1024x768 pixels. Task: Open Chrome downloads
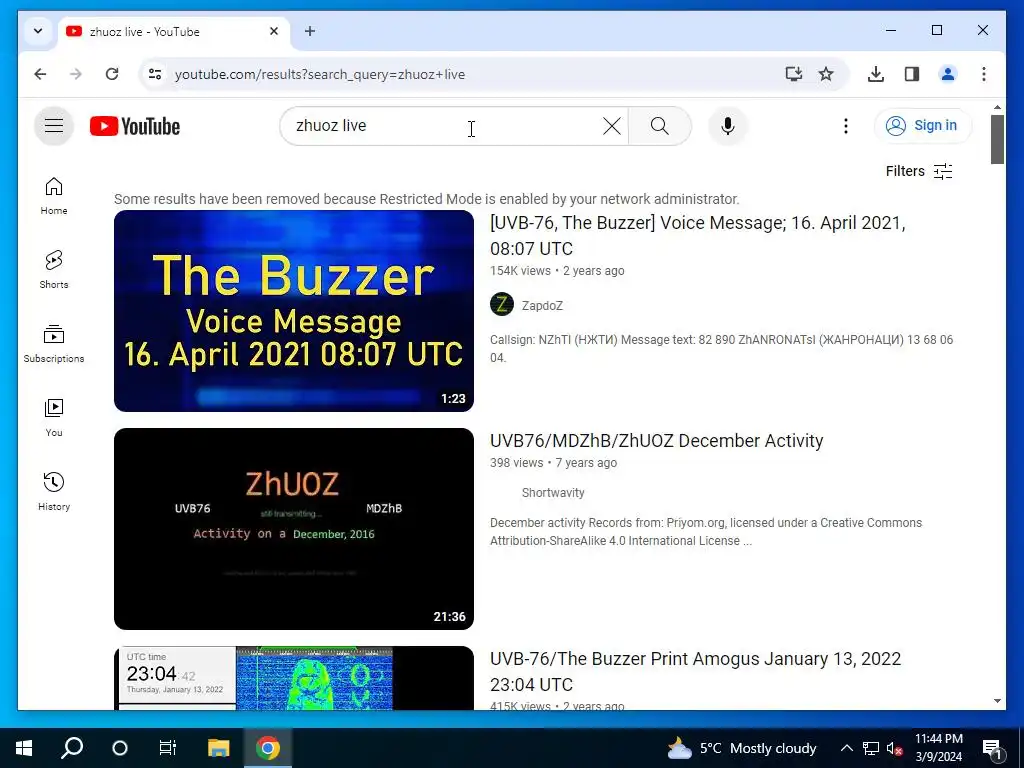point(876,74)
